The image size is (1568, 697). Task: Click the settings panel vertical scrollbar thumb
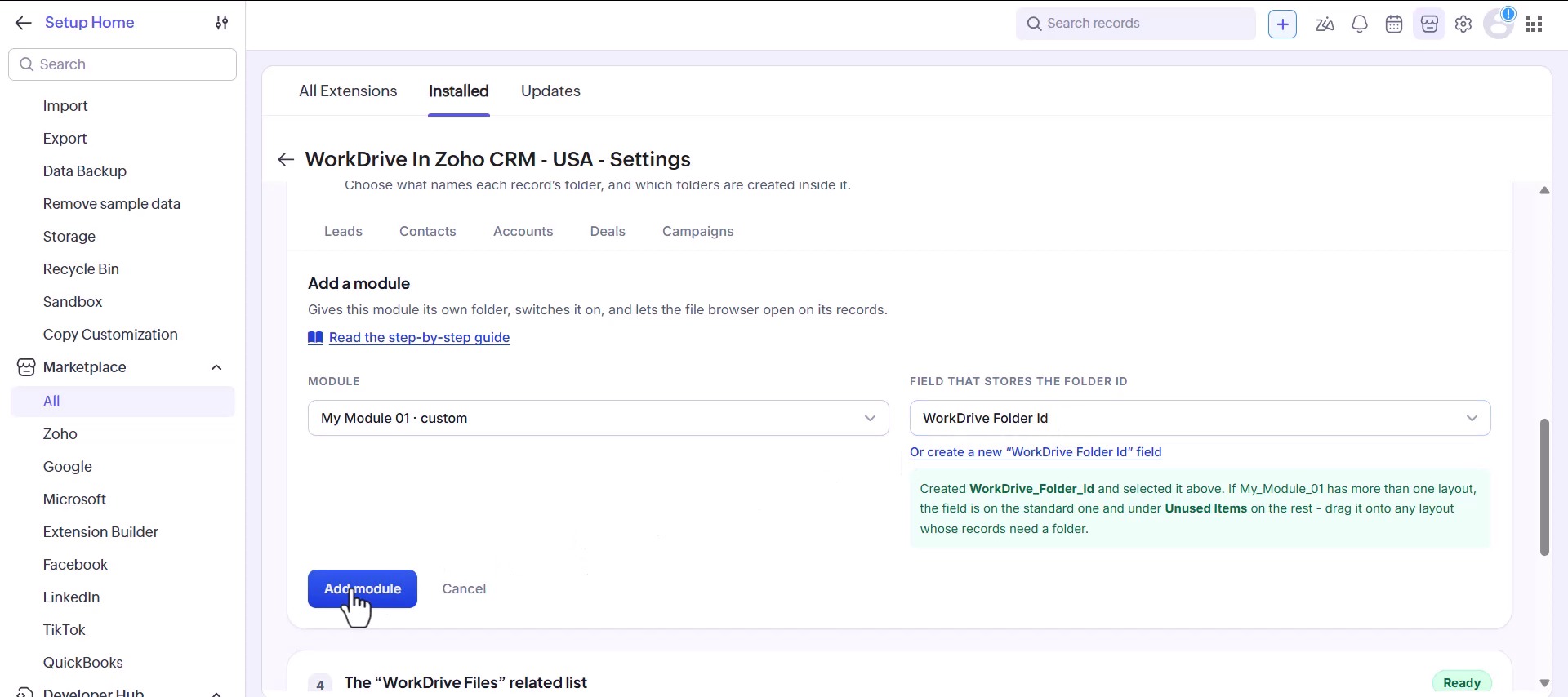pyautogui.click(x=1544, y=487)
